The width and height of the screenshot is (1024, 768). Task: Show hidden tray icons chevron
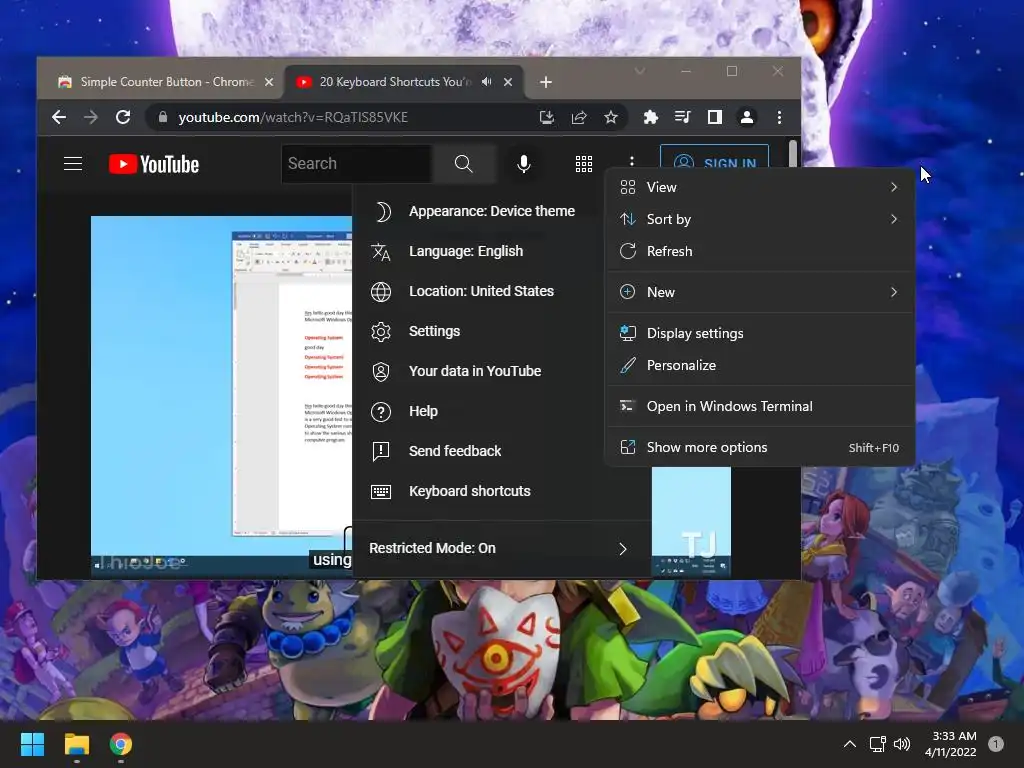coord(850,744)
